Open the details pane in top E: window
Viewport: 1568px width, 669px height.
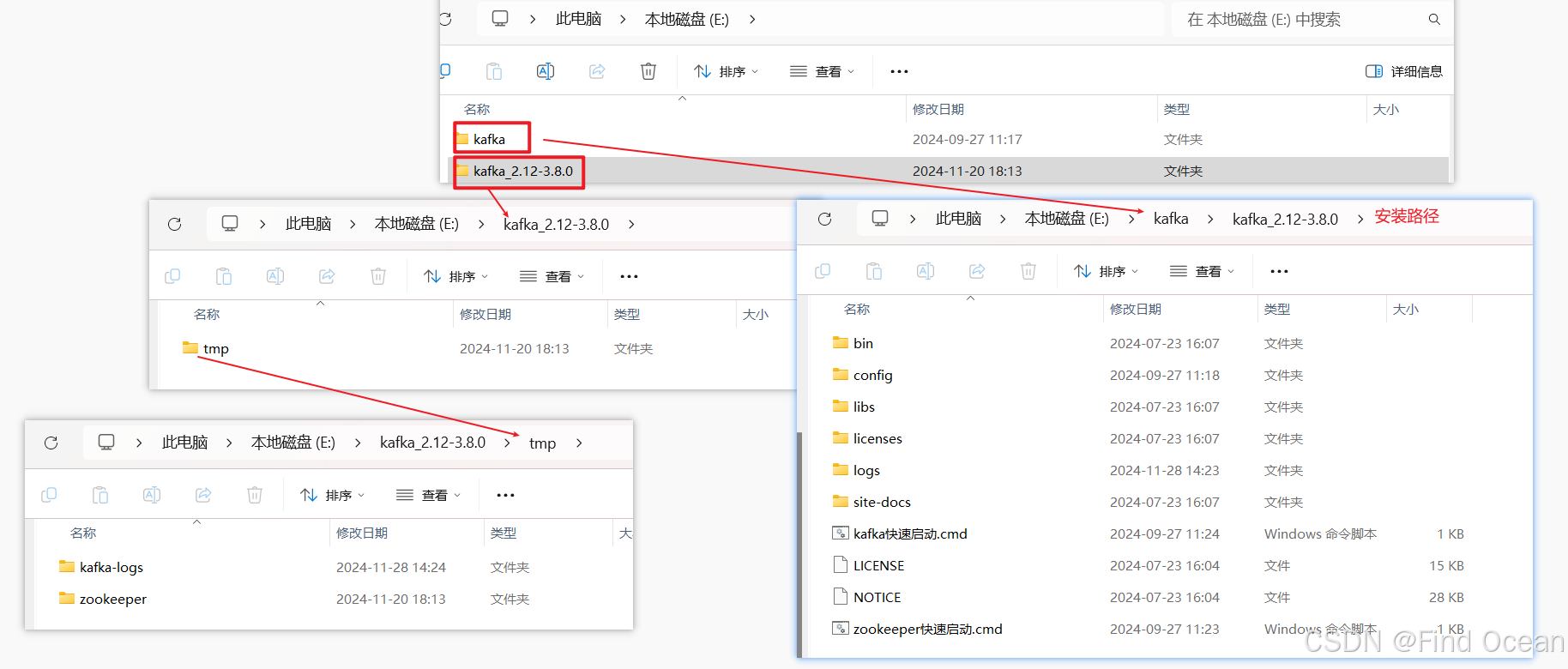(1404, 71)
